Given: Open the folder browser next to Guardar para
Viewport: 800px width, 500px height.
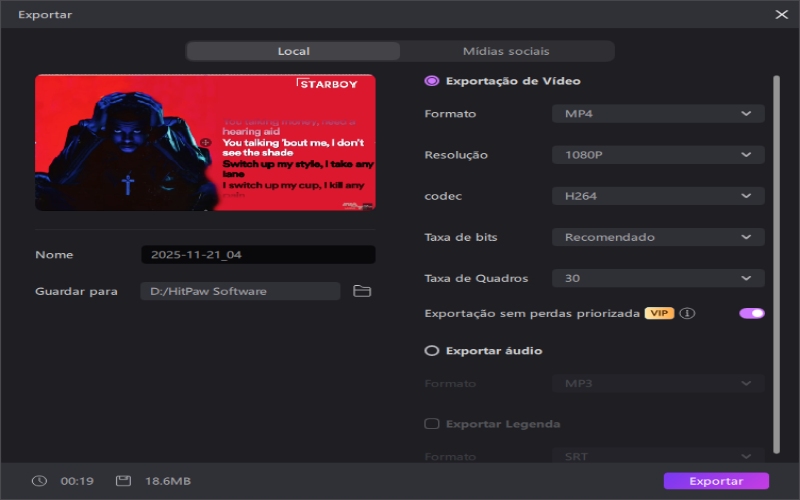Looking at the screenshot, I should pos(362,291).
